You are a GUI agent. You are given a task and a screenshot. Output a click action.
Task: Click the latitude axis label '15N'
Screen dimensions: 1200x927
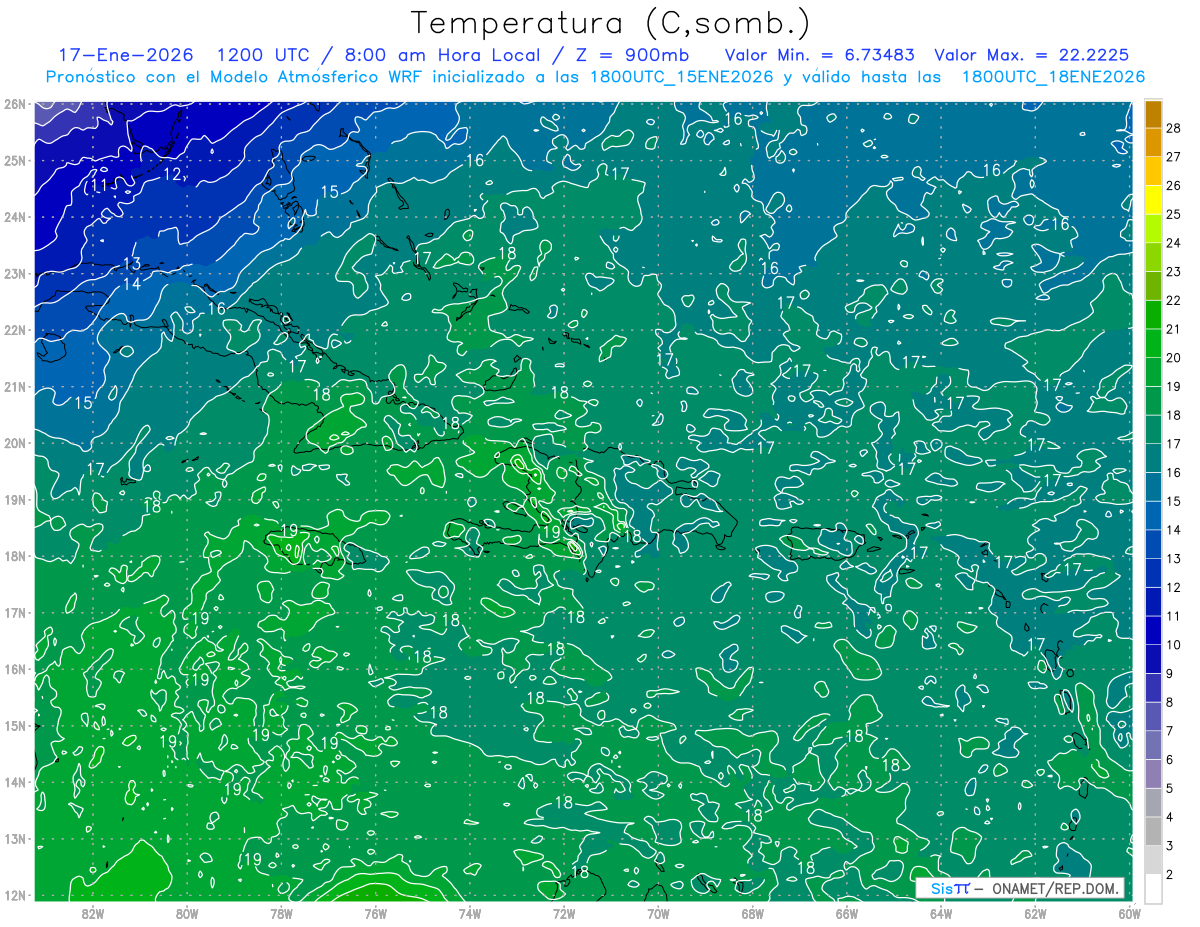click(15, 725)
